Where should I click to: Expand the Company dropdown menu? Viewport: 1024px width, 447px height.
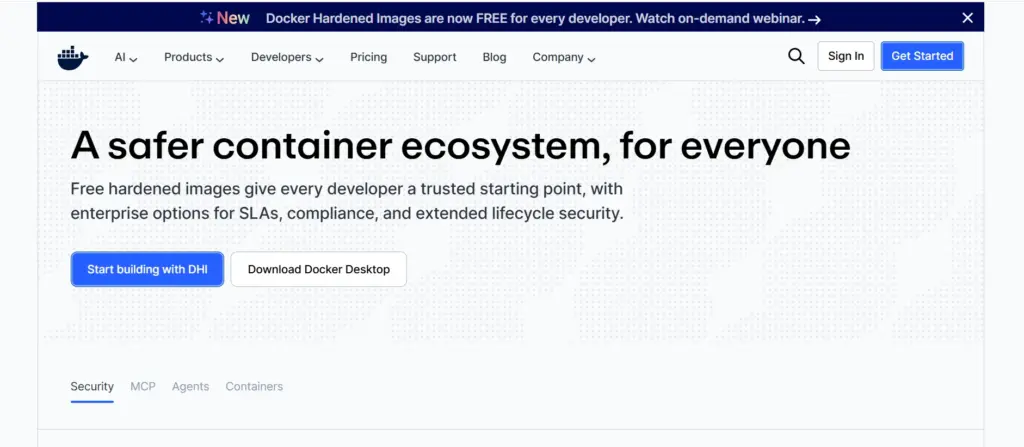(x=564, y=57)
